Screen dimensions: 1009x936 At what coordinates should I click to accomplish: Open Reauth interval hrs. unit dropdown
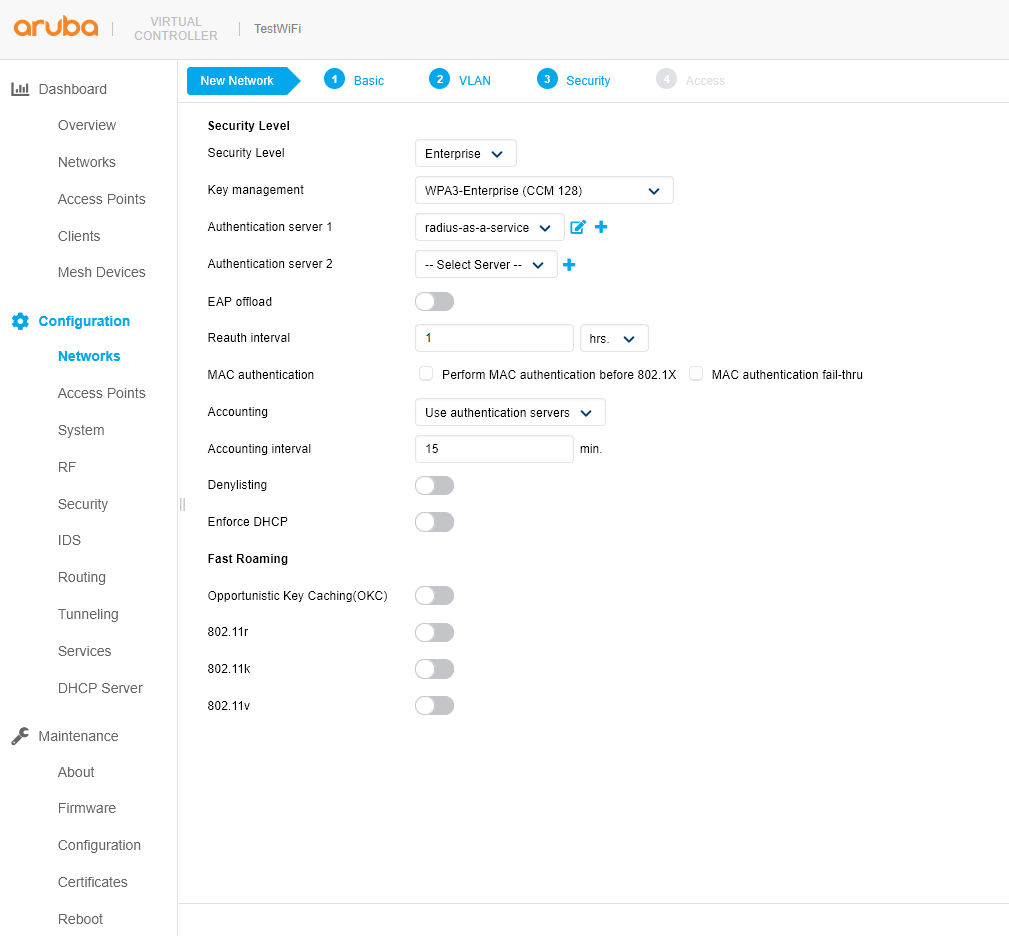click(614, 338)
